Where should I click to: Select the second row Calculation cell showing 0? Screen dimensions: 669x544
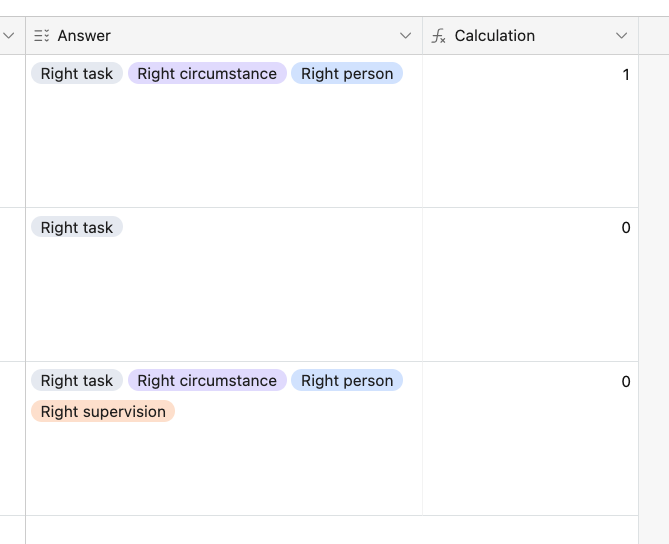coord(530,285)
